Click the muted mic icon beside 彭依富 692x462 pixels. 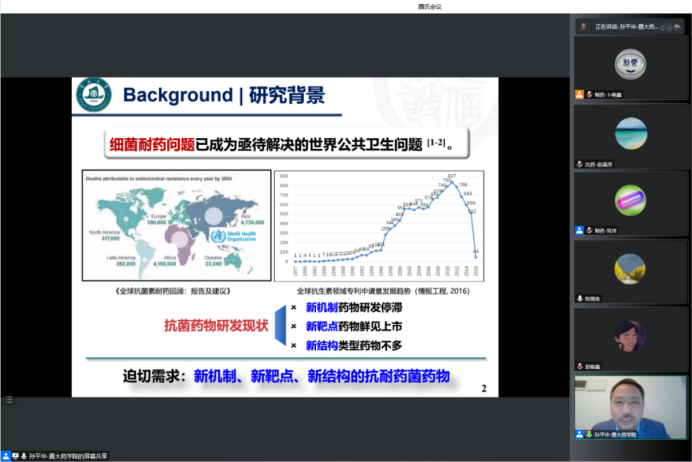click(580, 366)
